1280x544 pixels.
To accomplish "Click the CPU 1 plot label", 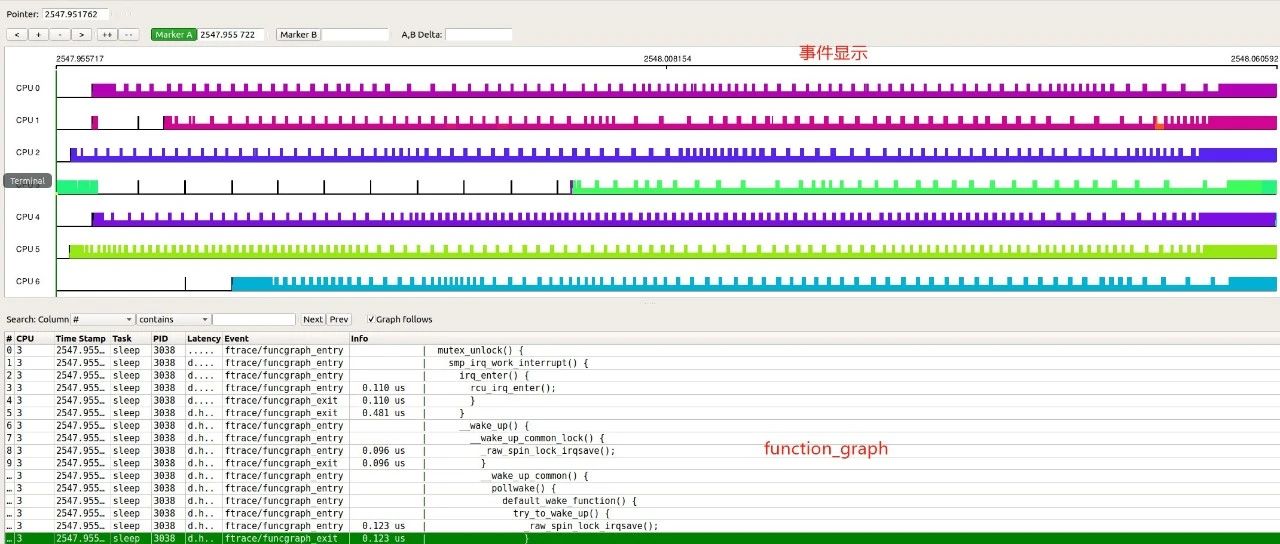I will click(x=28, y=120).
